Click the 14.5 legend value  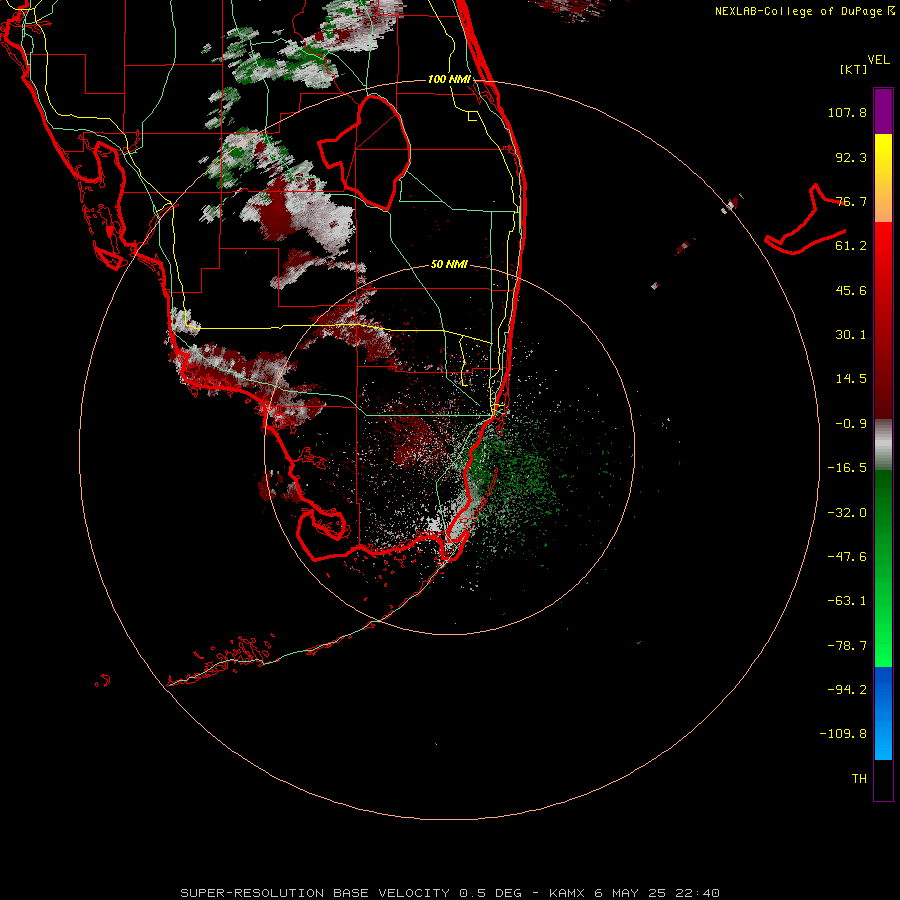[851, 379]
